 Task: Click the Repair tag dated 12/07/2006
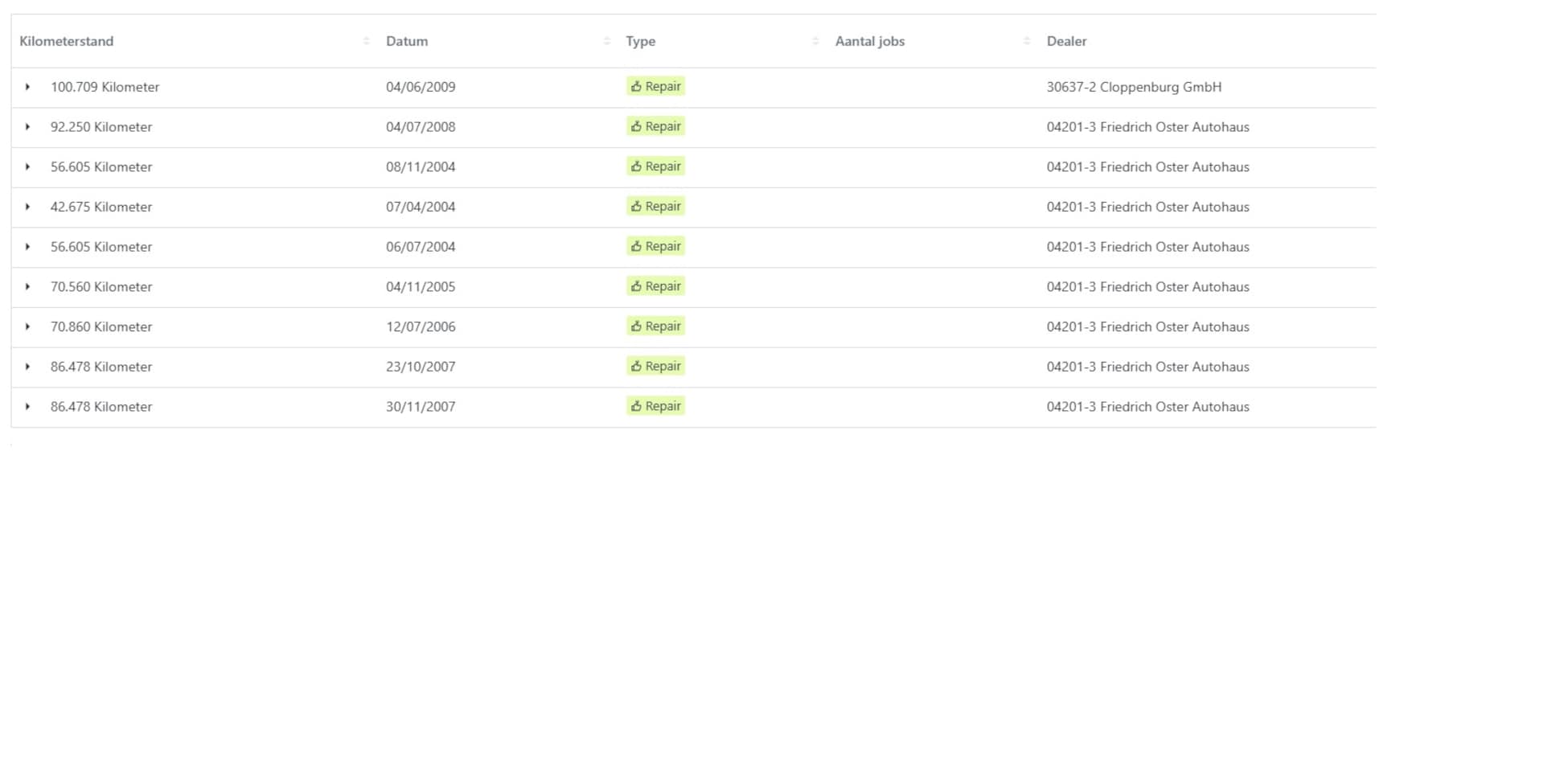(655, 326)
